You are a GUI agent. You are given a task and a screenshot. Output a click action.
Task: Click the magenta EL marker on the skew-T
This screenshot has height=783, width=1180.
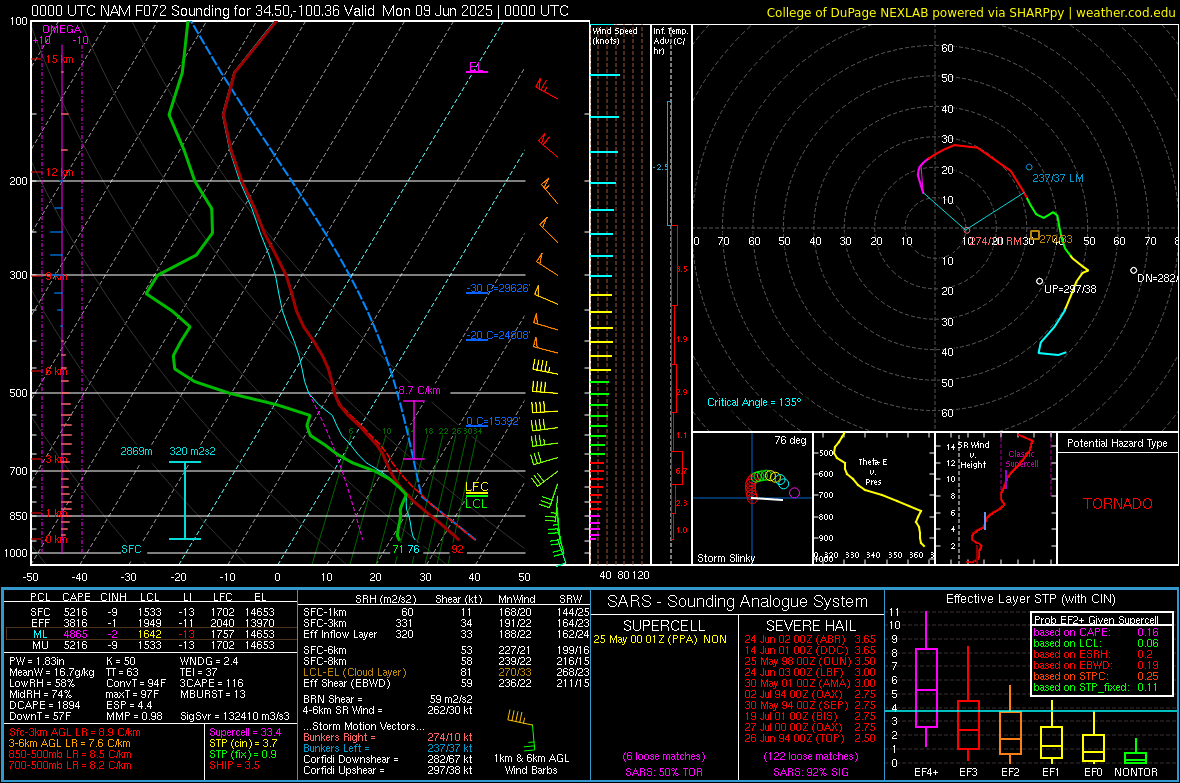(x=475, y=67)
